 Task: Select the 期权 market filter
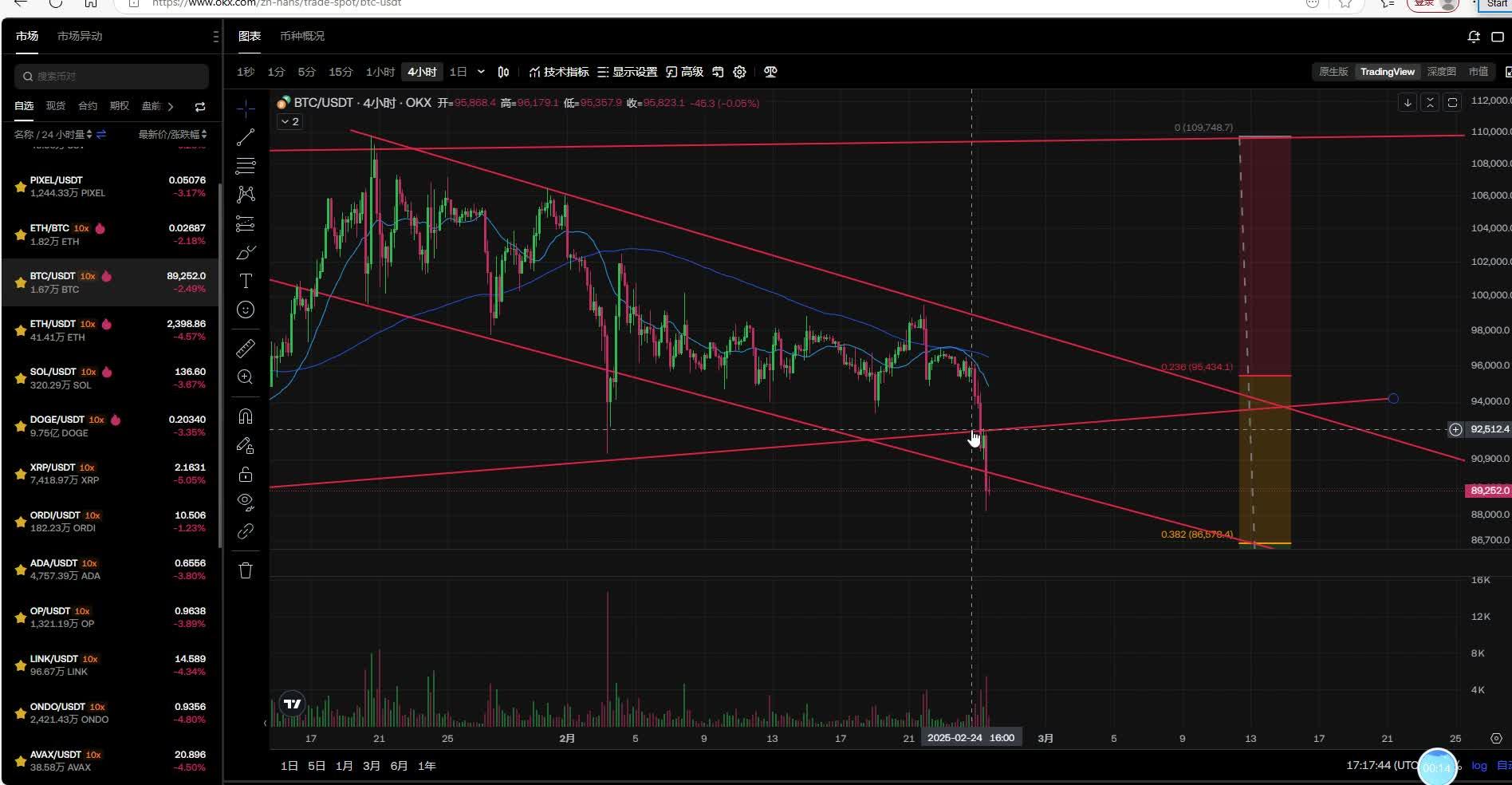120,106
